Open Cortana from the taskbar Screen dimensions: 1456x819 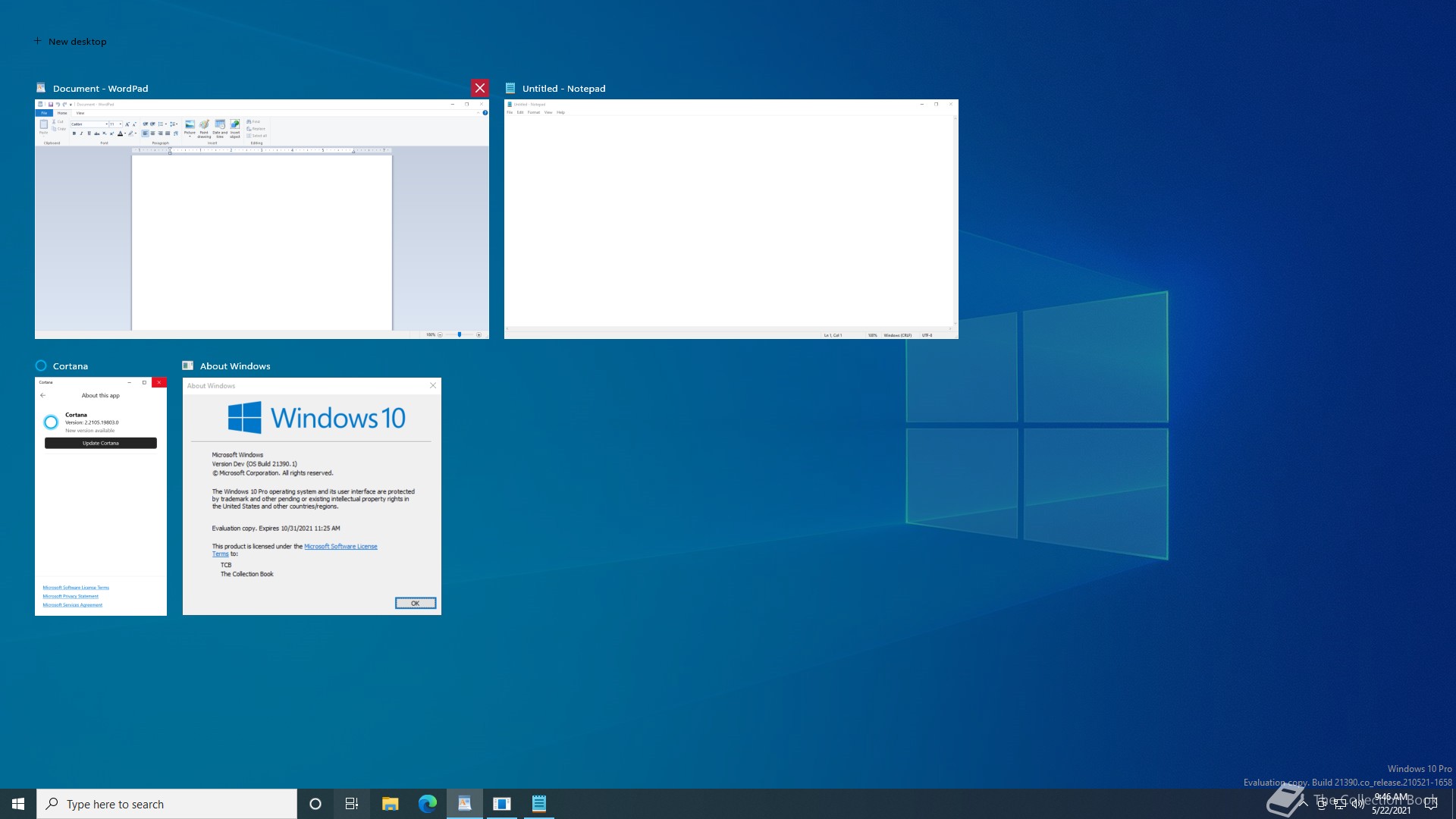tap(315, 804)
